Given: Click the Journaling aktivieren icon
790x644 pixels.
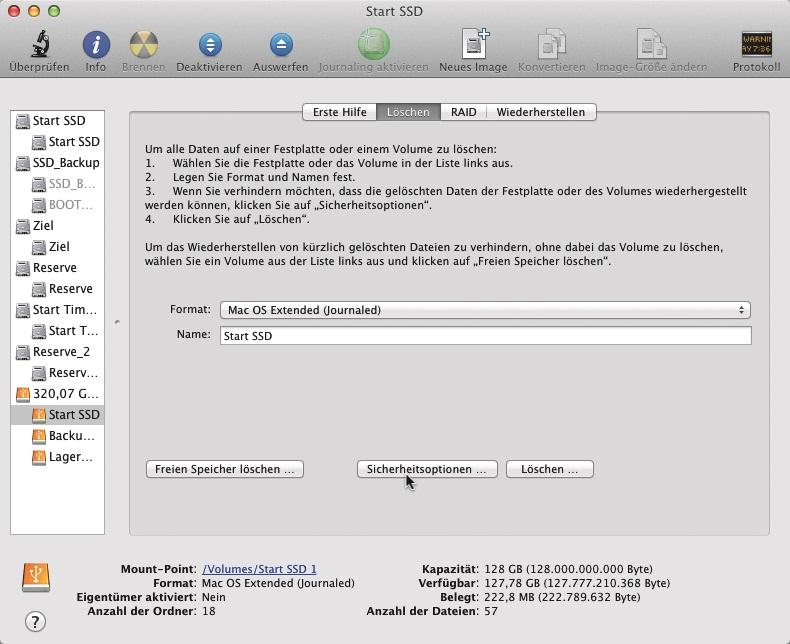Looking at the screenshot, I should [373, 44].
